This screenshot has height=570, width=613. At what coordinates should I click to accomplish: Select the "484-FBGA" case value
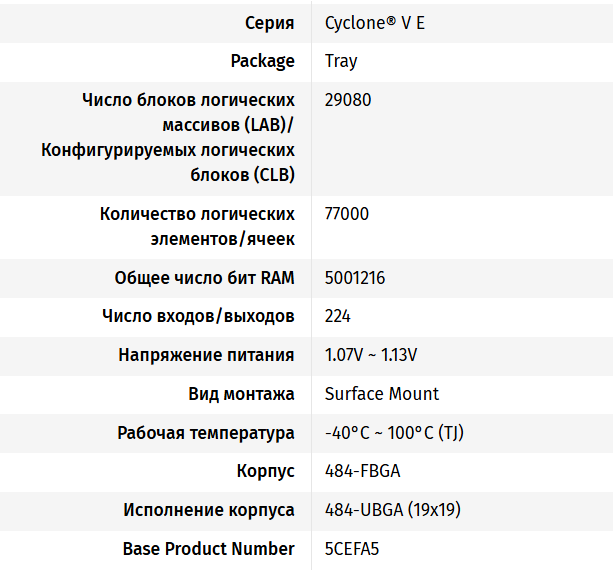pyautogui.click(x=362, y=471)
